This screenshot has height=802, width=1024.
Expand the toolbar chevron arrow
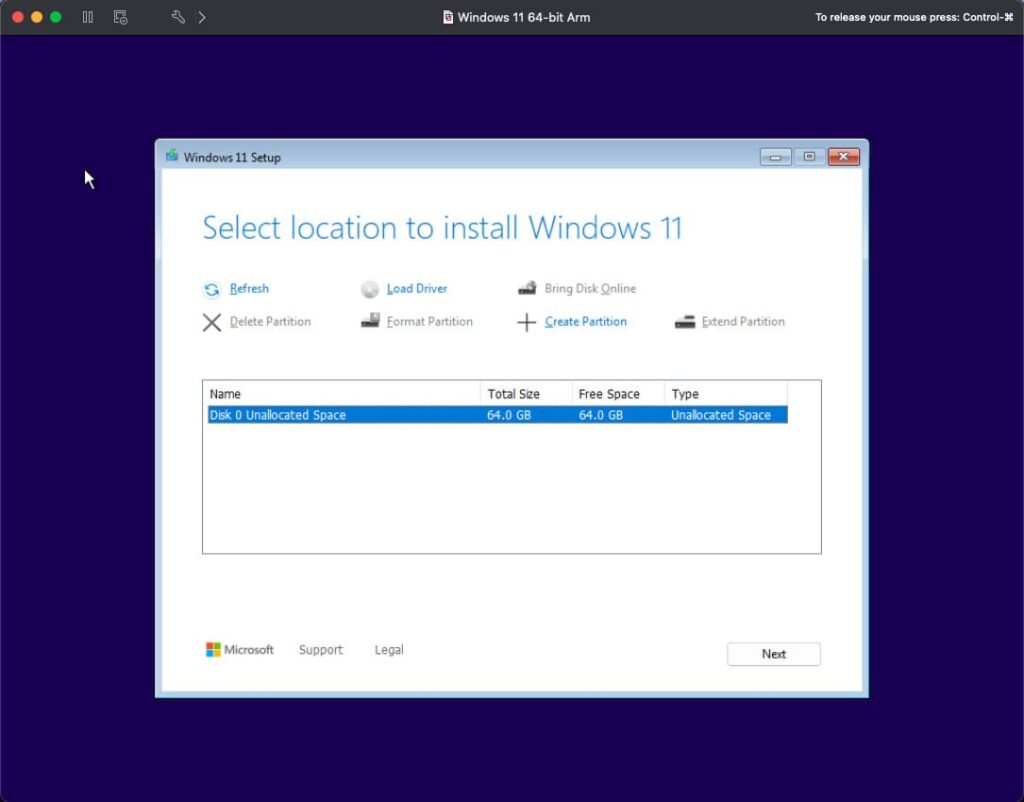point(202,17)
